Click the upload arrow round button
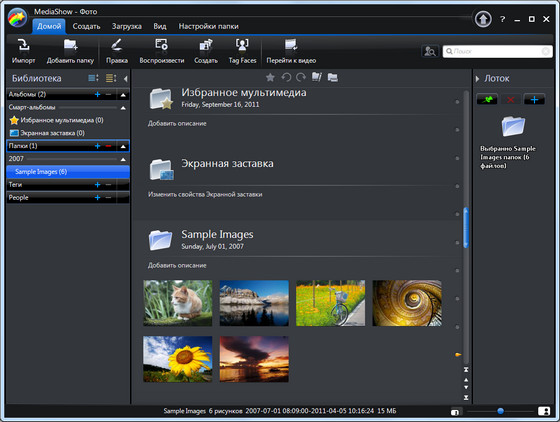 click(x=483, y=19)
